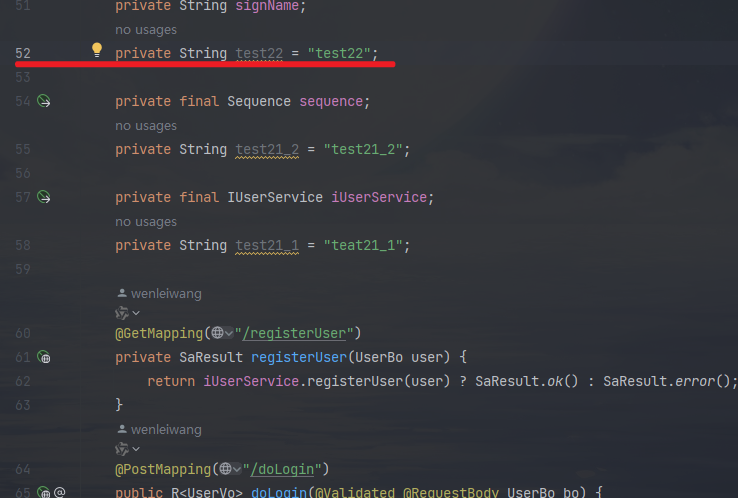
Task: Click "no usages" hint above test22 field
Action: [146, 30]
